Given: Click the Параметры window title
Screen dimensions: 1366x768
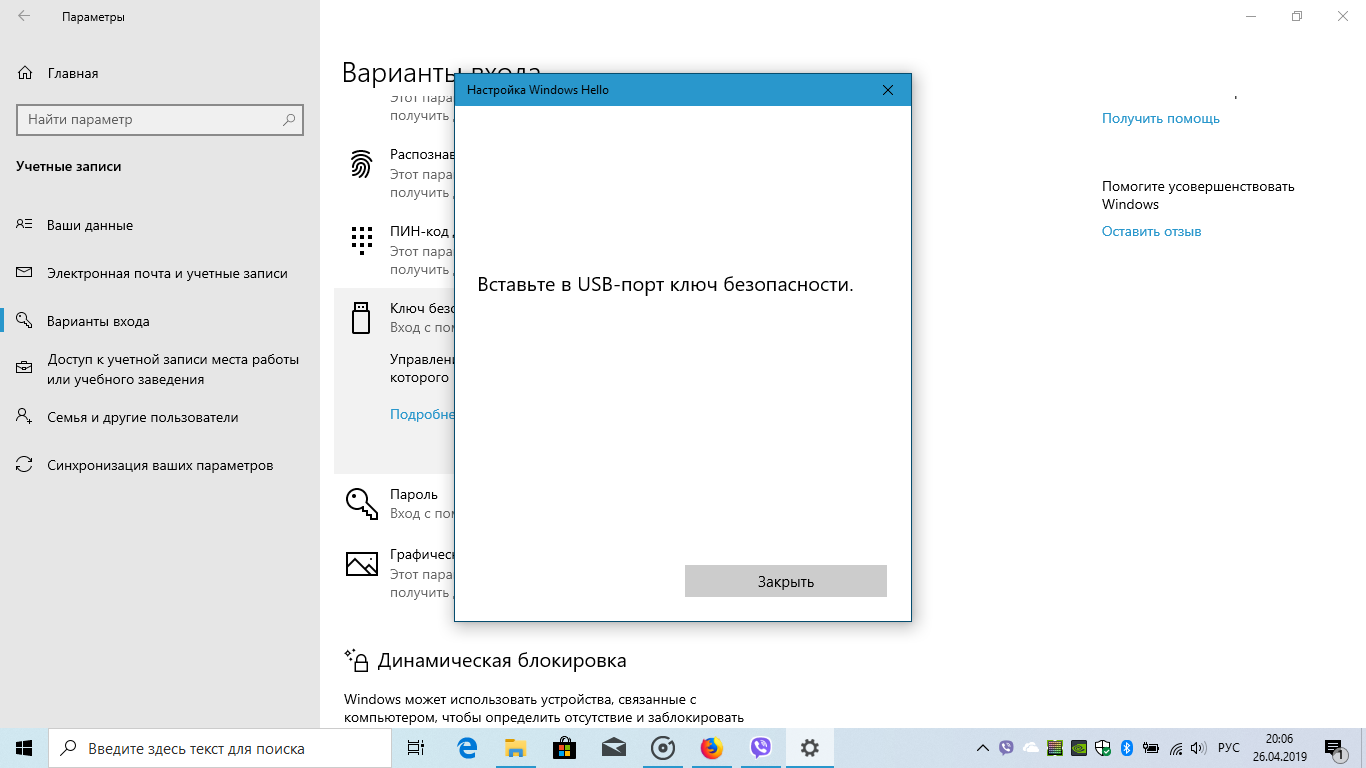Looking at the screenshot, I should coord(93,17).
